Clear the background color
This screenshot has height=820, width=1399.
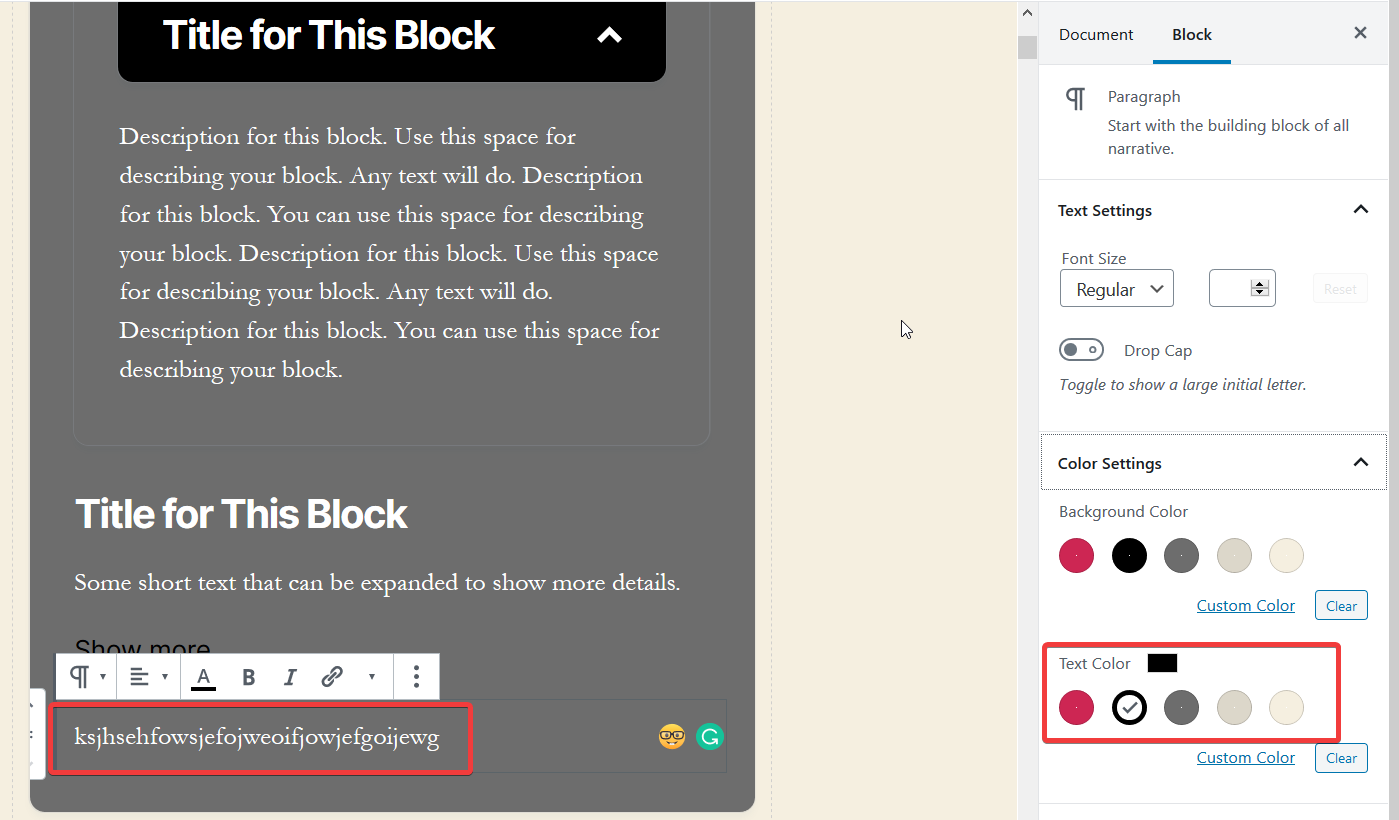tap(1341, 605)
